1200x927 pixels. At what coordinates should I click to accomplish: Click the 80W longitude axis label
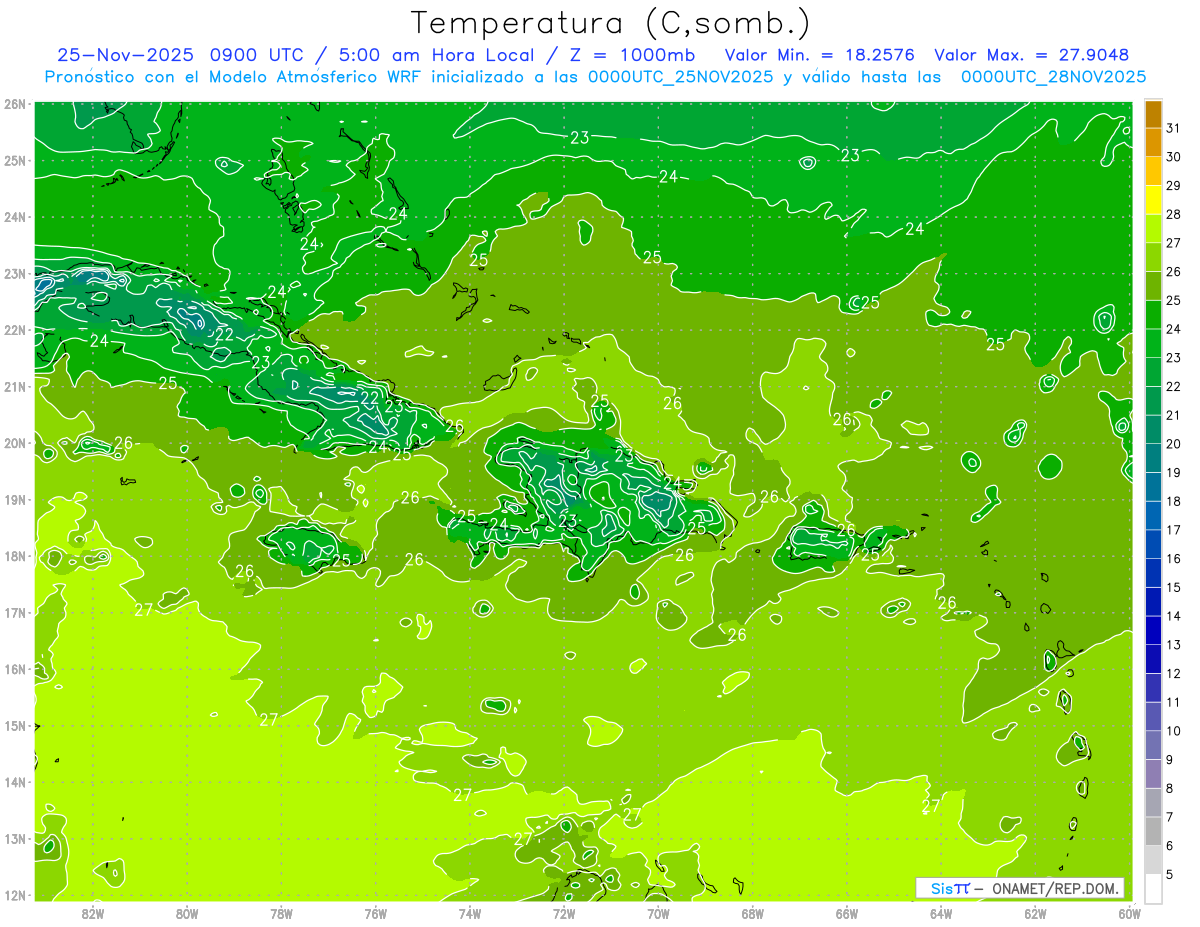pyautogui.click(x=187, y=913)
